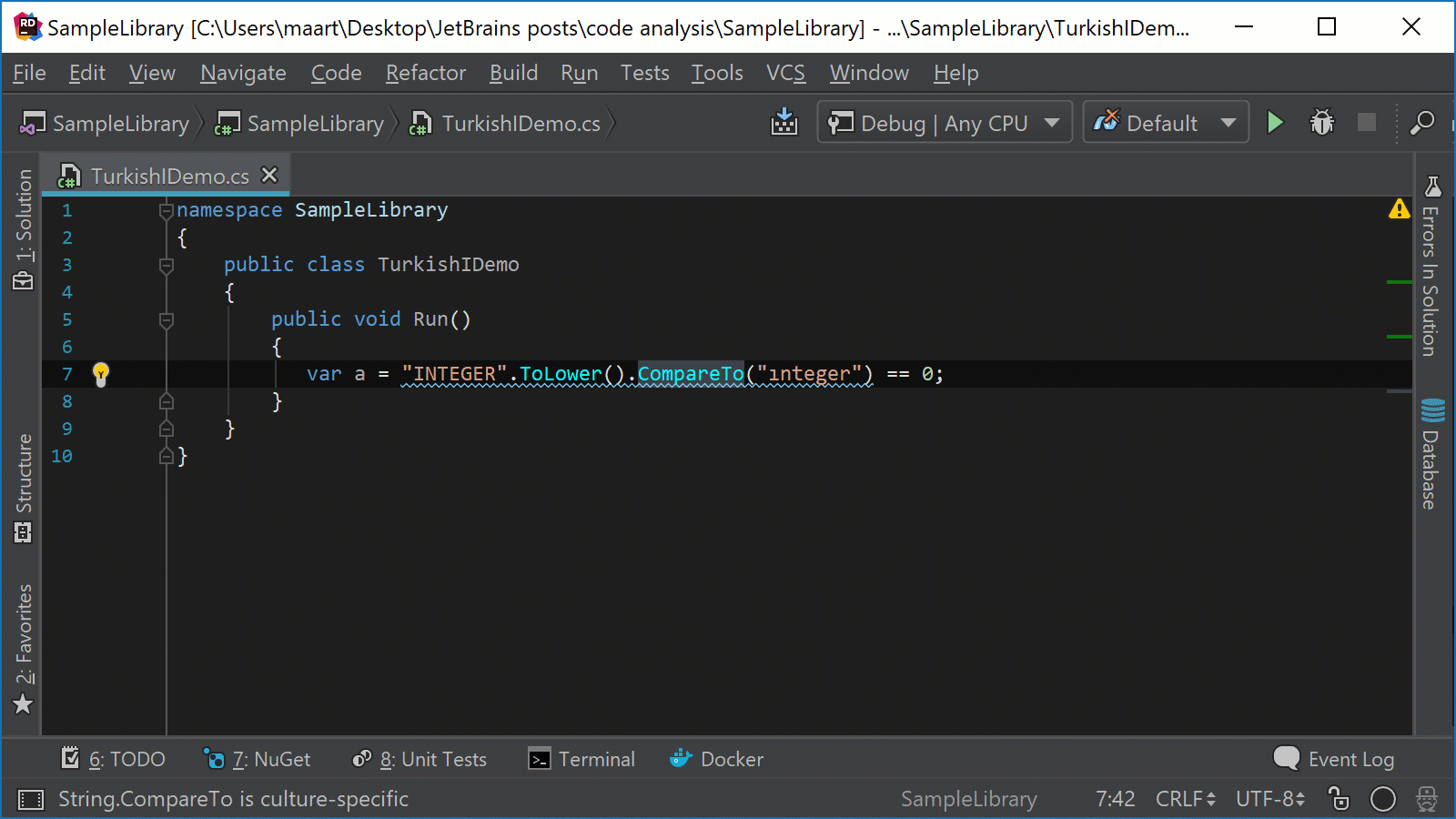Open the Unit Tests tool window

(x=420, y=758)
